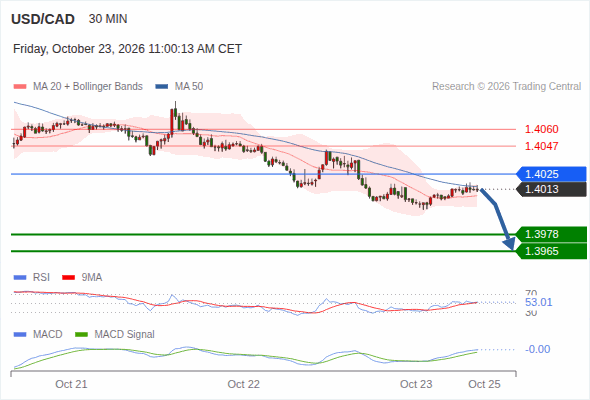Click the 1.4047 resistance level label
This screenshot has width=590, height=400.
[x=541, y=146]
